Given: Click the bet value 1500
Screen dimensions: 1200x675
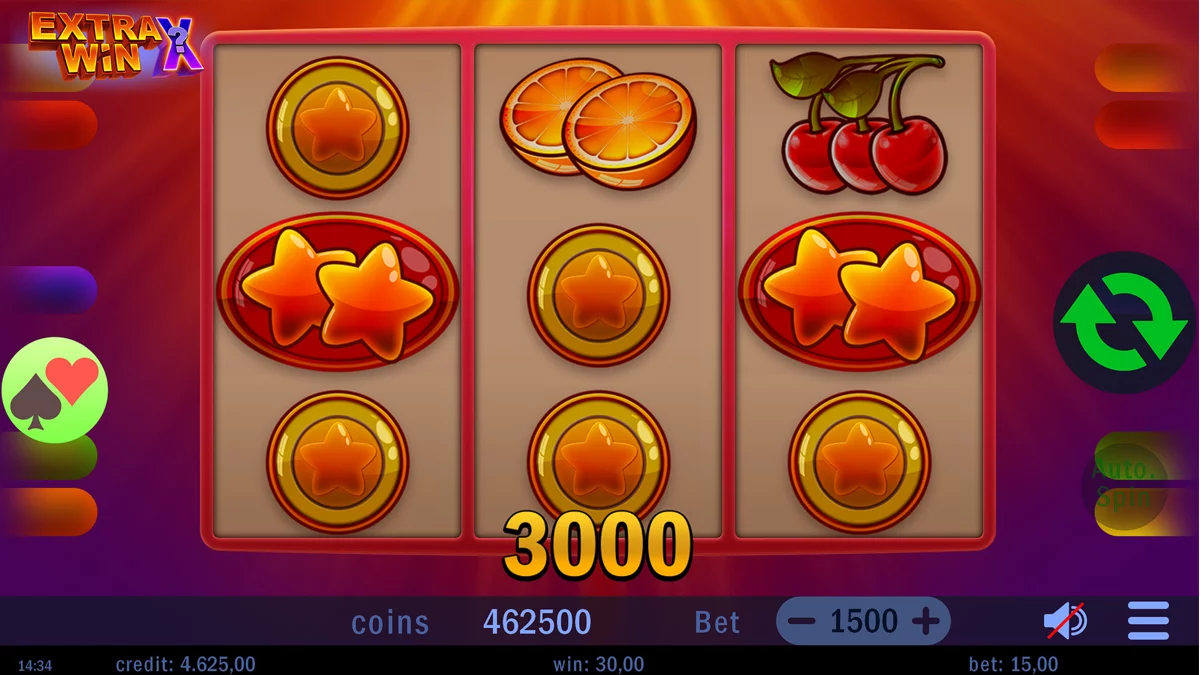Looking at the screenshot, I should (x=864, y=621).
